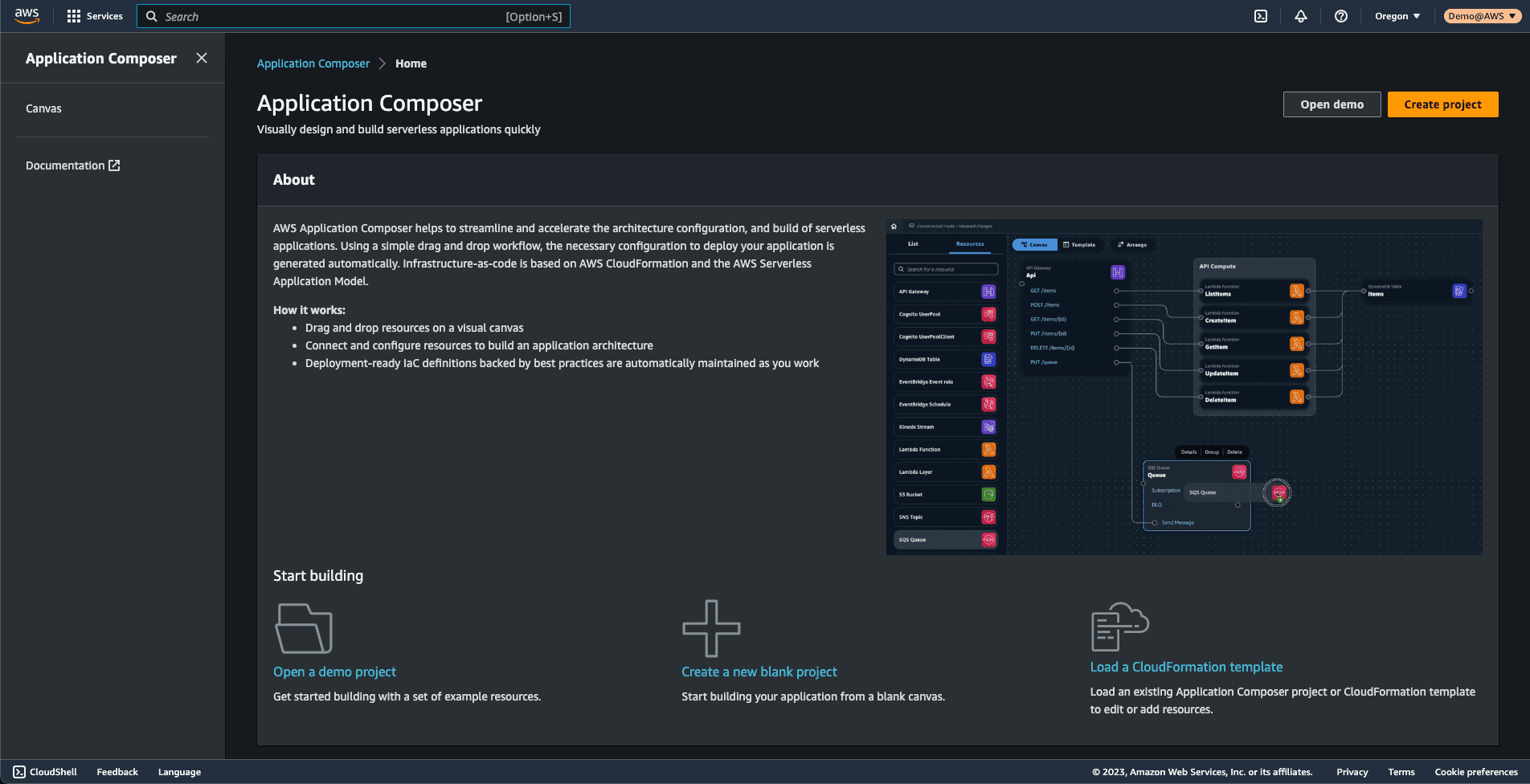Click the Create project button
Image resolution: width=1530 pixels, height=784 pixels.
point(1442,104)
